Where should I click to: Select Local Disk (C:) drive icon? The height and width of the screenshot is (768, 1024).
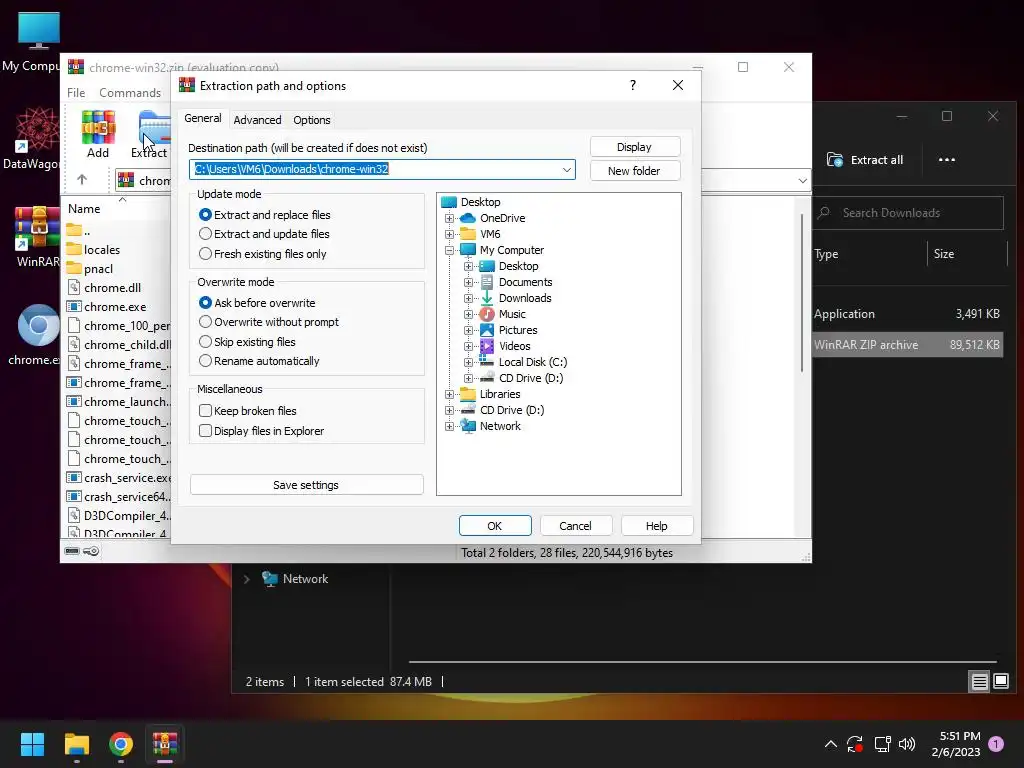(x=487, y=362)
